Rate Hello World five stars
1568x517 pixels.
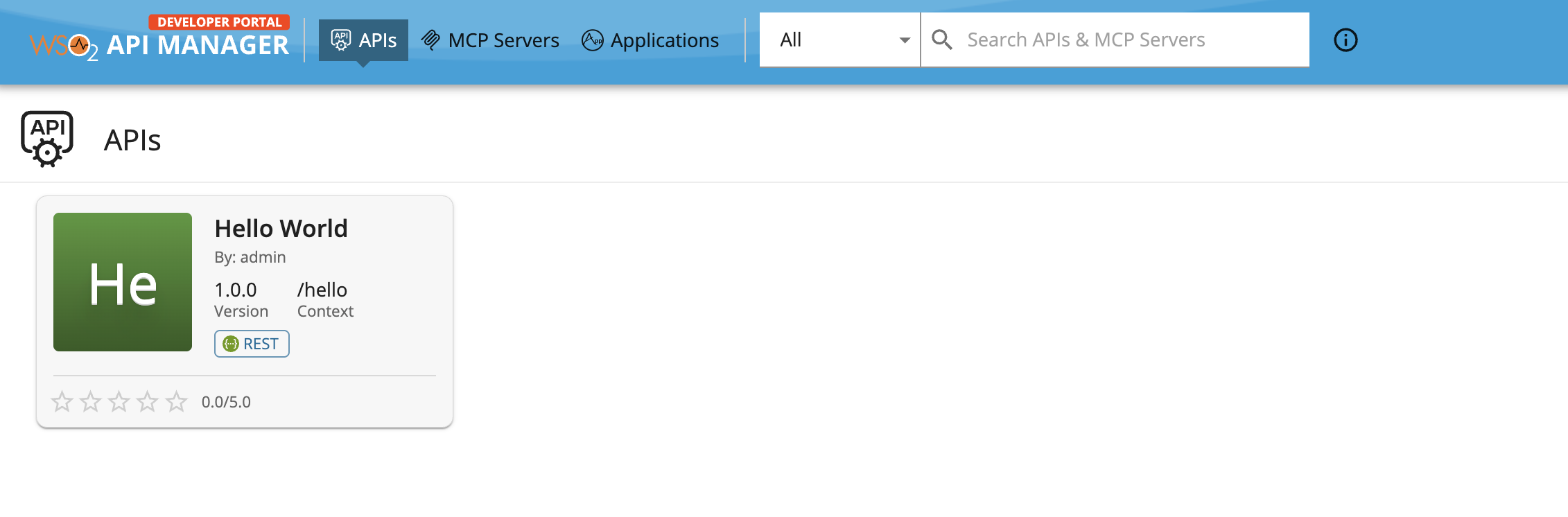(x=177, y=401)
